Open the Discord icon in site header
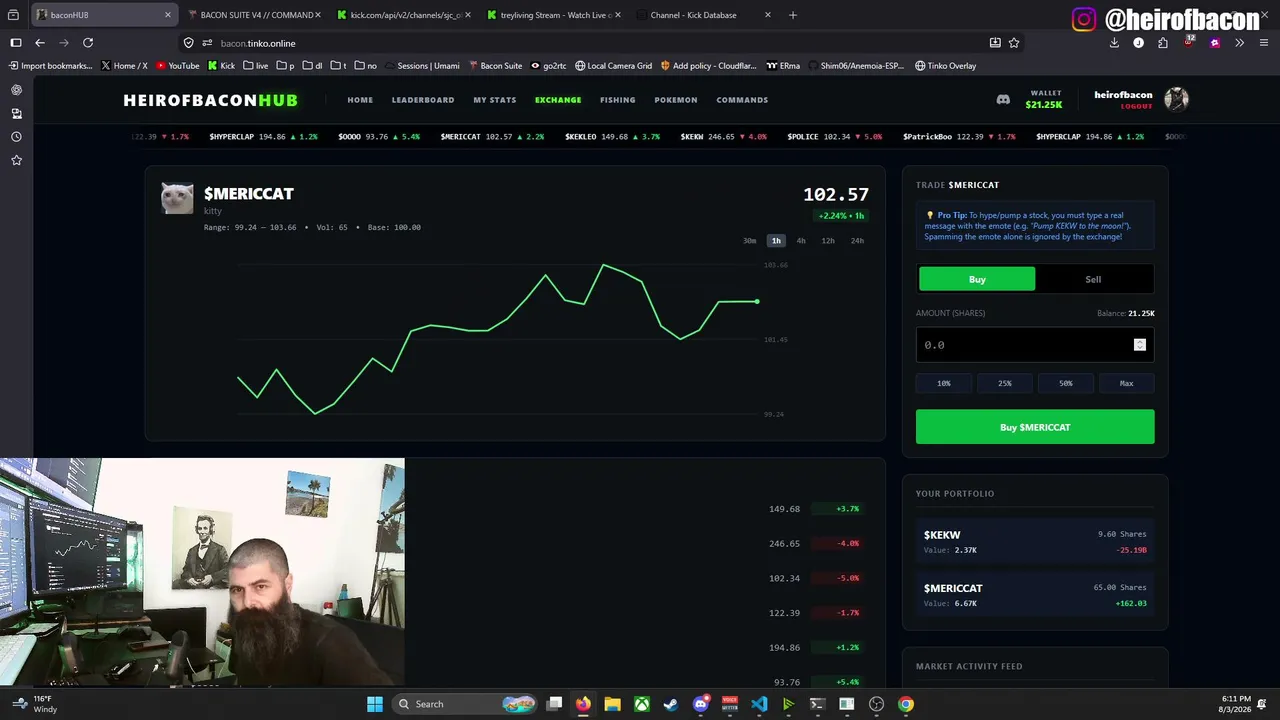This screenshot has height=720, width=1280. 1003,99
